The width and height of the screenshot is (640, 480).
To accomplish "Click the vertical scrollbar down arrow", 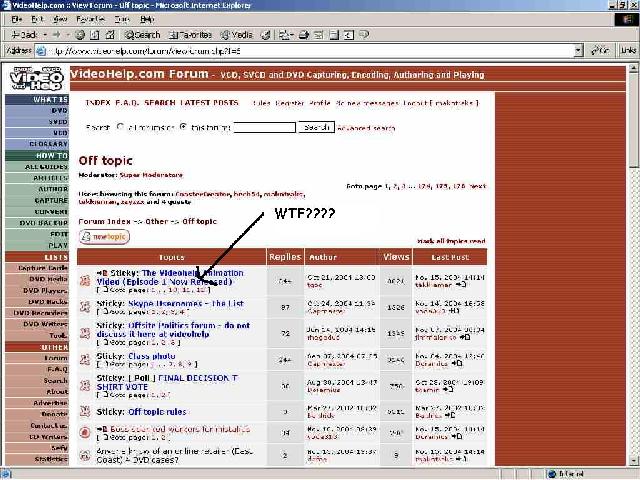I will coord(633,461).
